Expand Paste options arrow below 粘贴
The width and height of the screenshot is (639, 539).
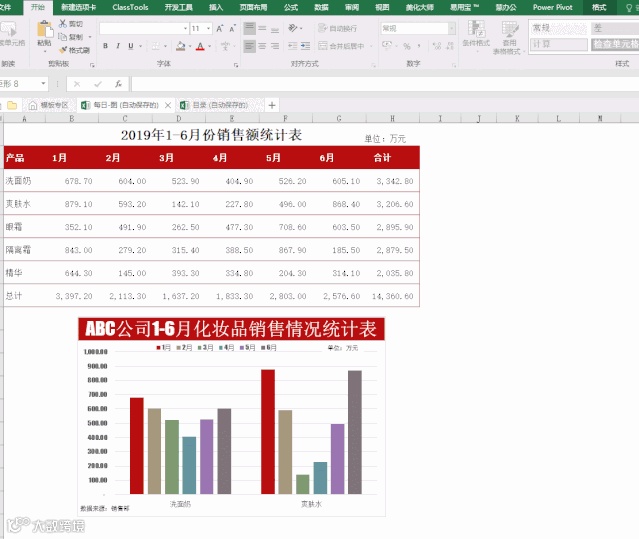(x=44, y=51)
